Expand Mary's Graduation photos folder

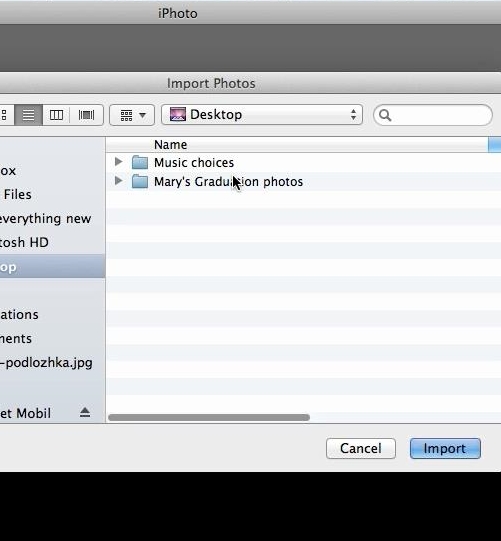tap(118, 180)
